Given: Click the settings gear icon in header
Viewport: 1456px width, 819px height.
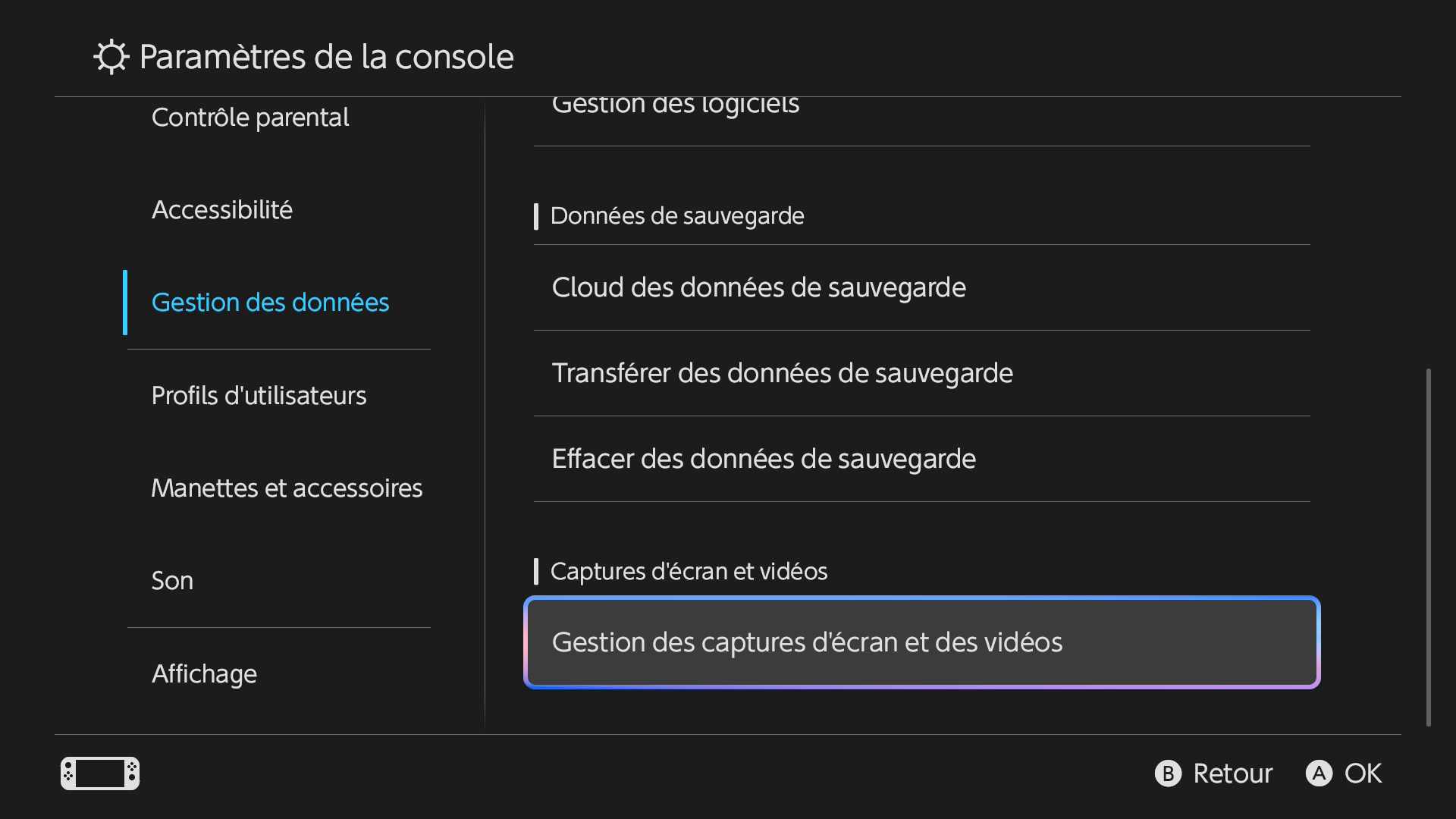Looking at the screenshot, I should (x=111, y=57).
